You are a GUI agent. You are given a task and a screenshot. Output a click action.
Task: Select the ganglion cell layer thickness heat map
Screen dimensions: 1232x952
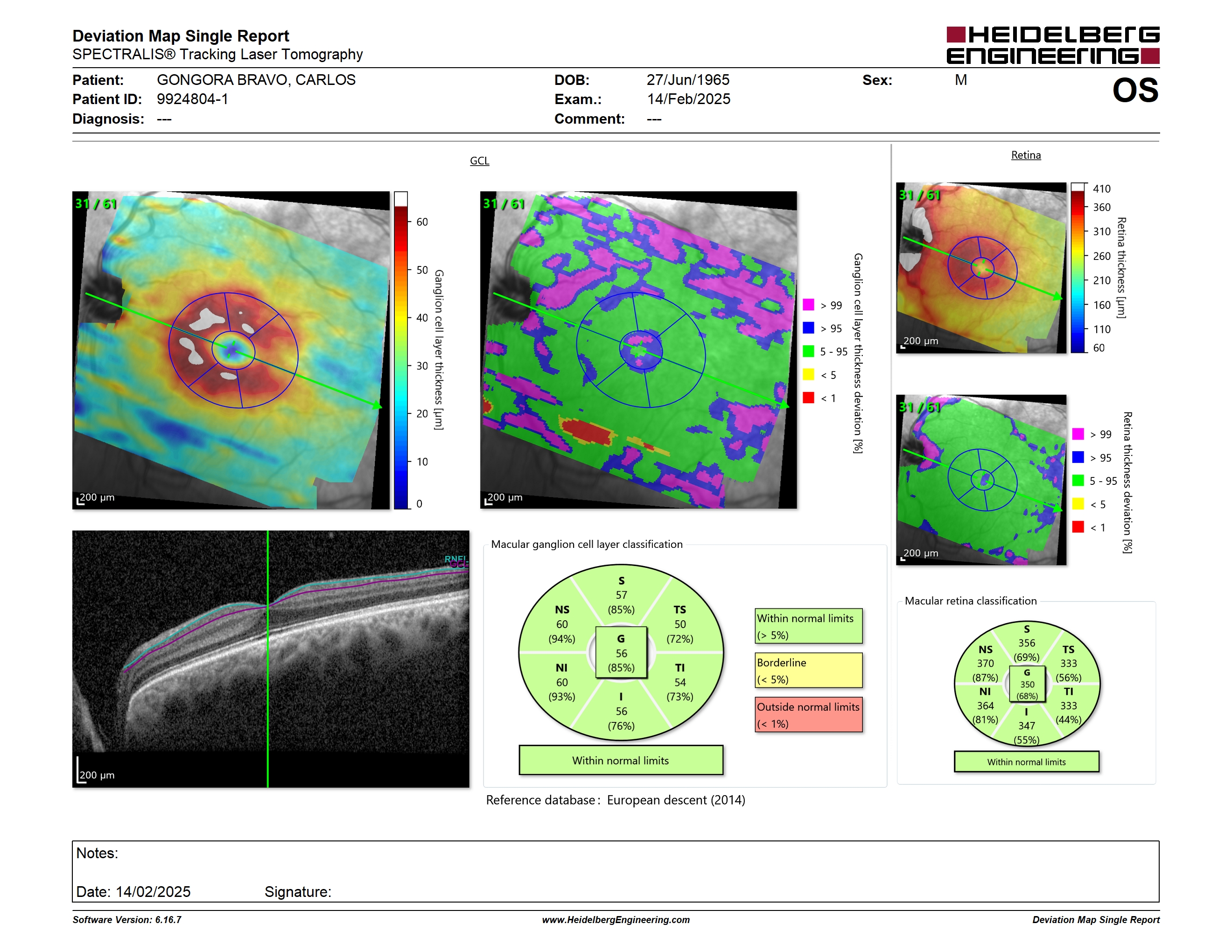(x=231, y=350)
